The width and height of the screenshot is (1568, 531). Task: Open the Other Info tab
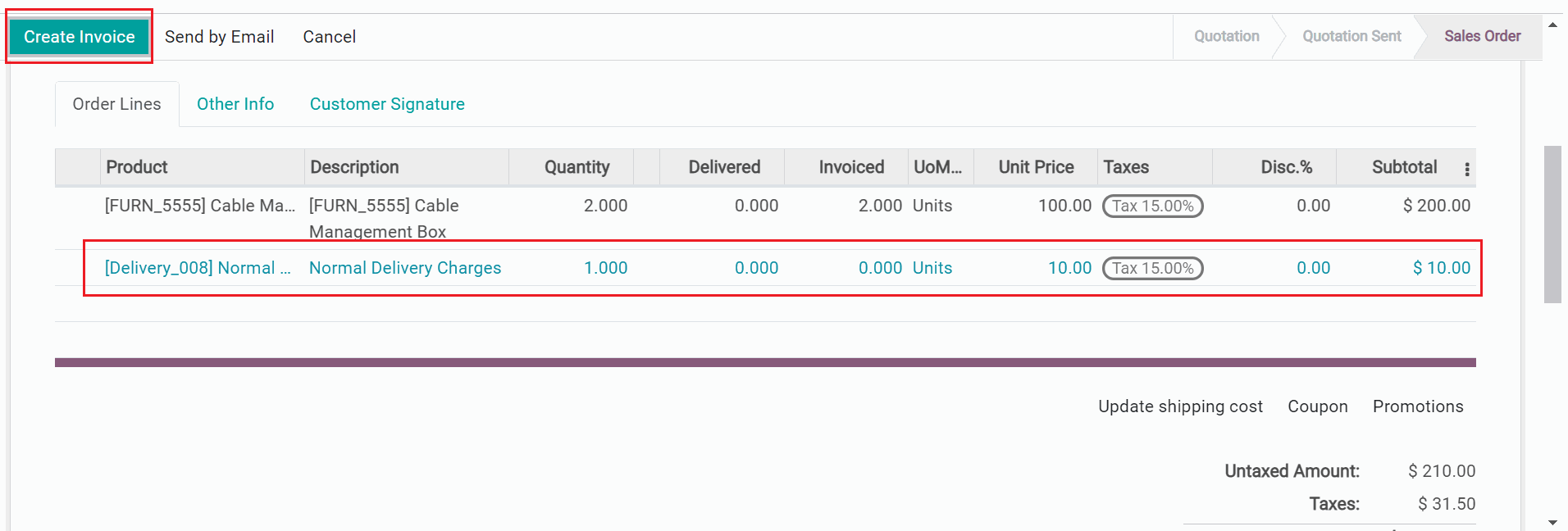(x=235, y=104)
